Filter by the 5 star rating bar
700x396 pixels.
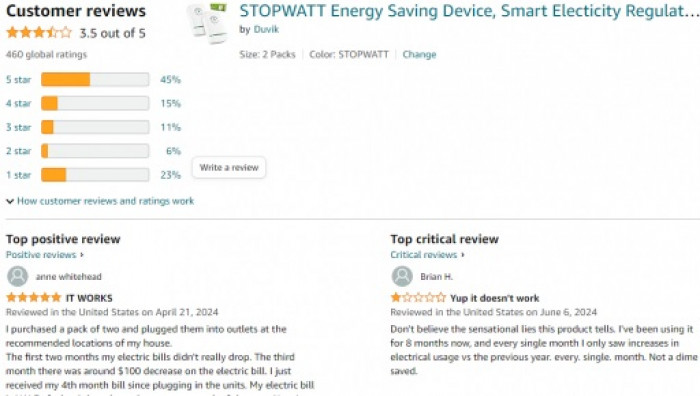(95, 79)
